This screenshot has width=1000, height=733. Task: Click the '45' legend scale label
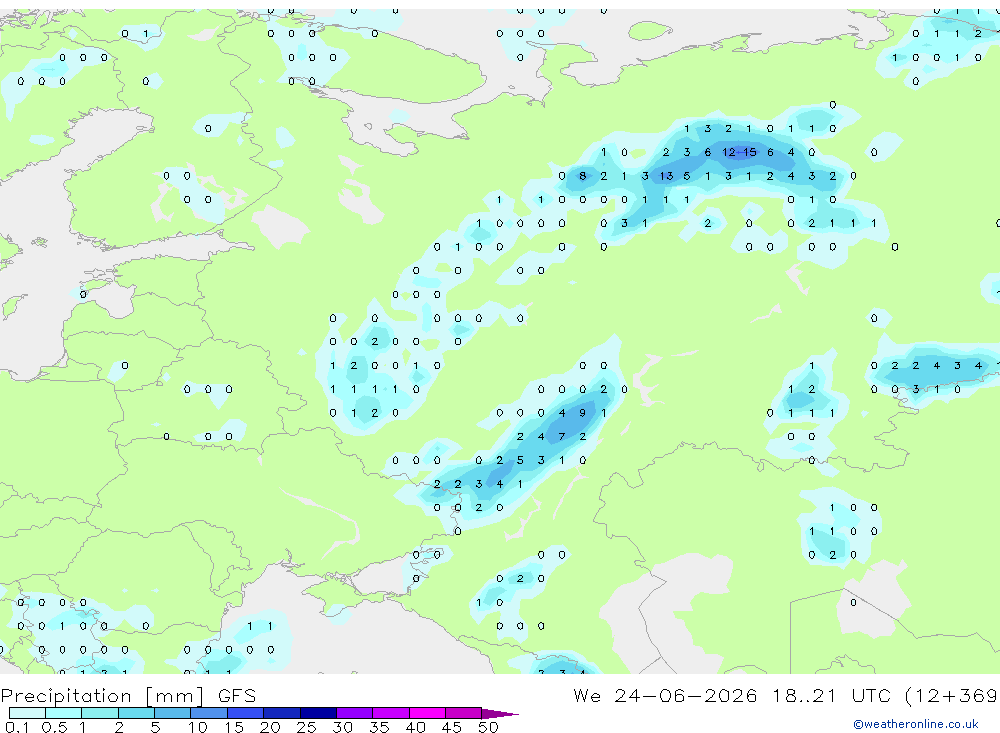coord(452,727)
